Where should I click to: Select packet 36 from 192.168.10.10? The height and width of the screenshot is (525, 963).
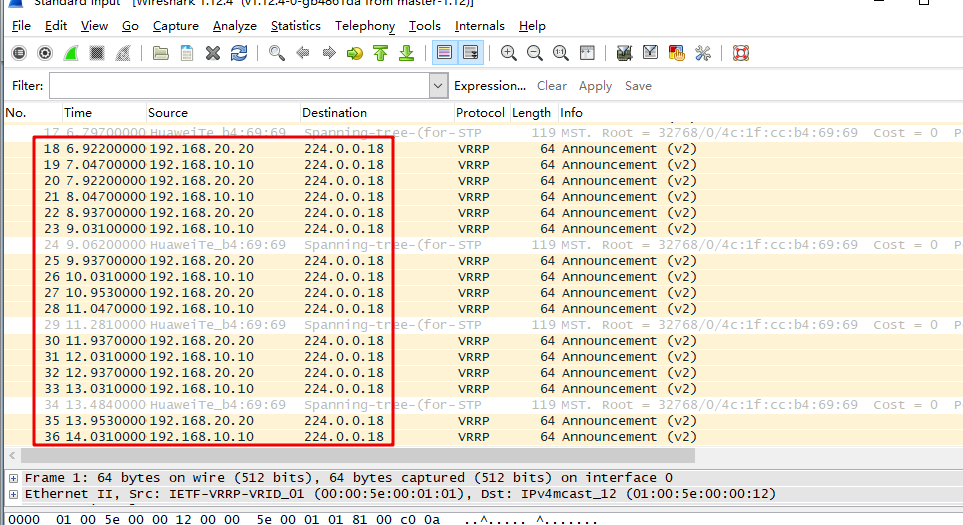(483, 437)
